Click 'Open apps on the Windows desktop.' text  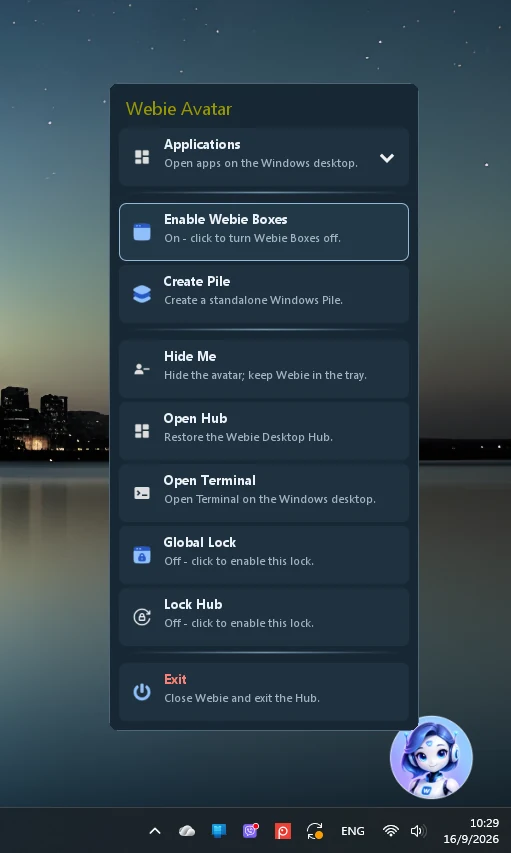point(261,163)
